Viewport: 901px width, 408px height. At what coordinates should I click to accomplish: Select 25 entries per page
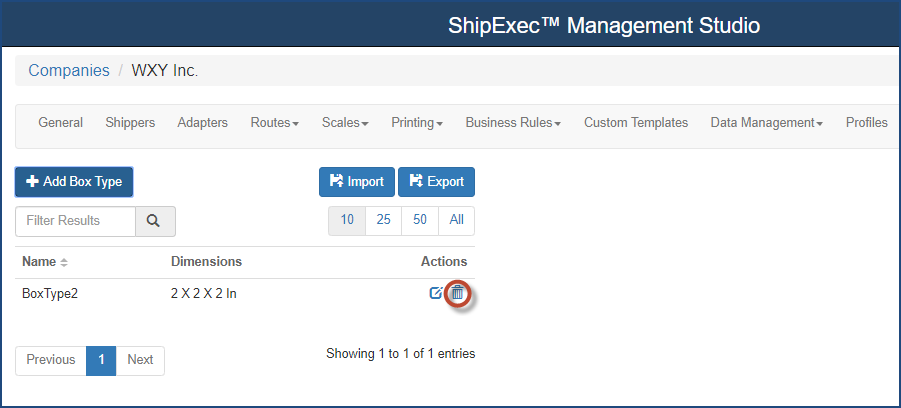[383, 221]
